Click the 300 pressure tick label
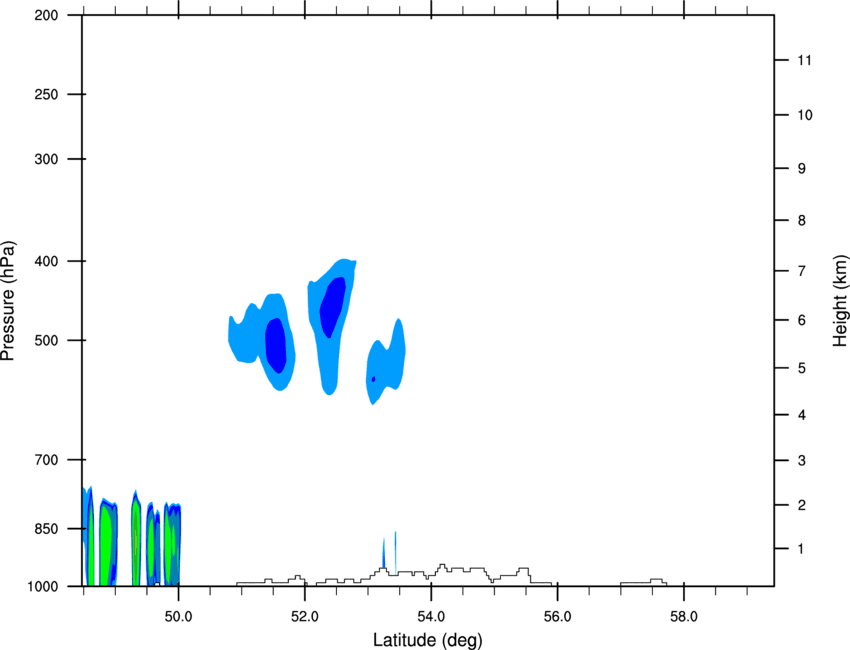Viewport: 850px width, 650px height. pyautogui.click(x=46, y=159)
